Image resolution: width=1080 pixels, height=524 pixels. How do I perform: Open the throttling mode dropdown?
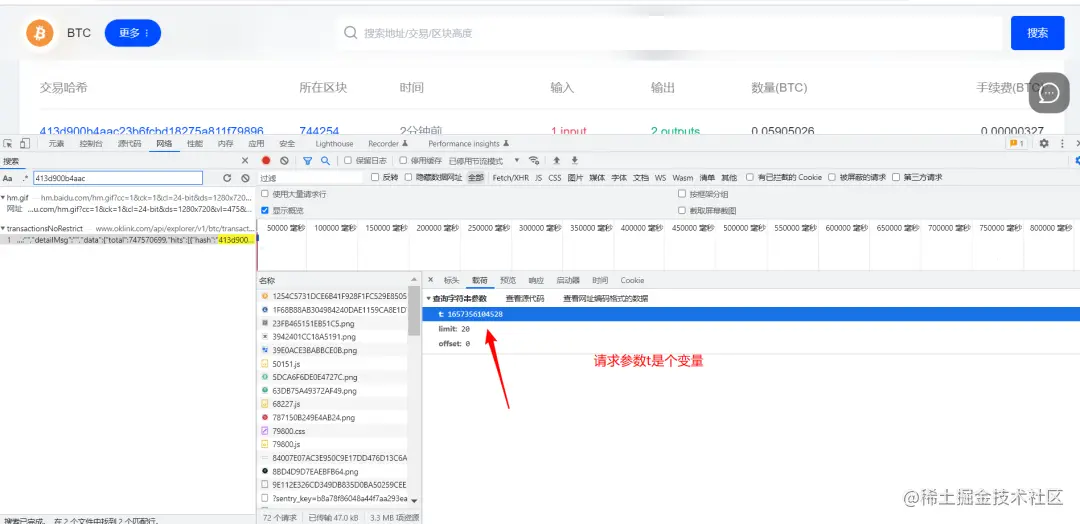(484, 160)
